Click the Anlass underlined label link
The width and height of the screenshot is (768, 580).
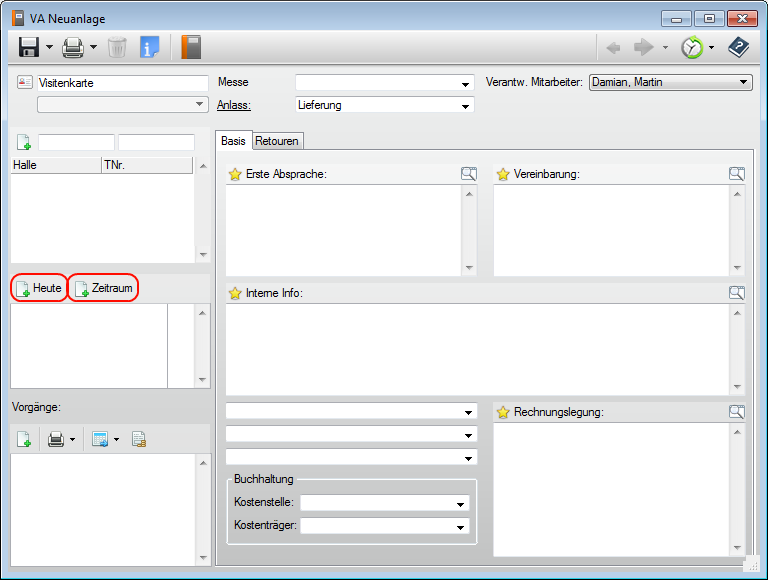pos(233,105)
